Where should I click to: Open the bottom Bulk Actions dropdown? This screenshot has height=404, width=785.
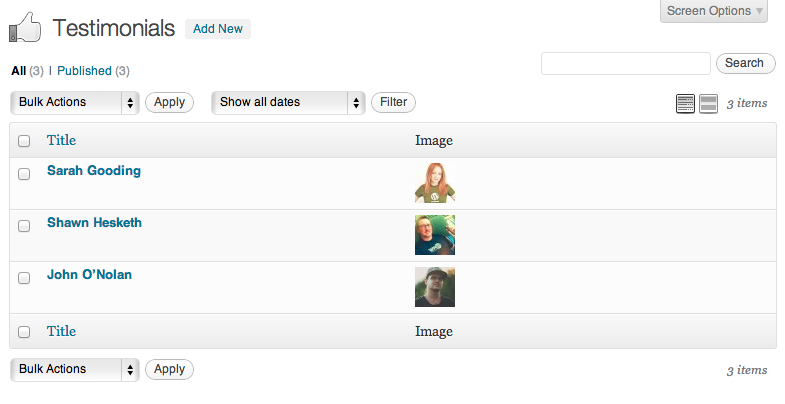[74, 369]
